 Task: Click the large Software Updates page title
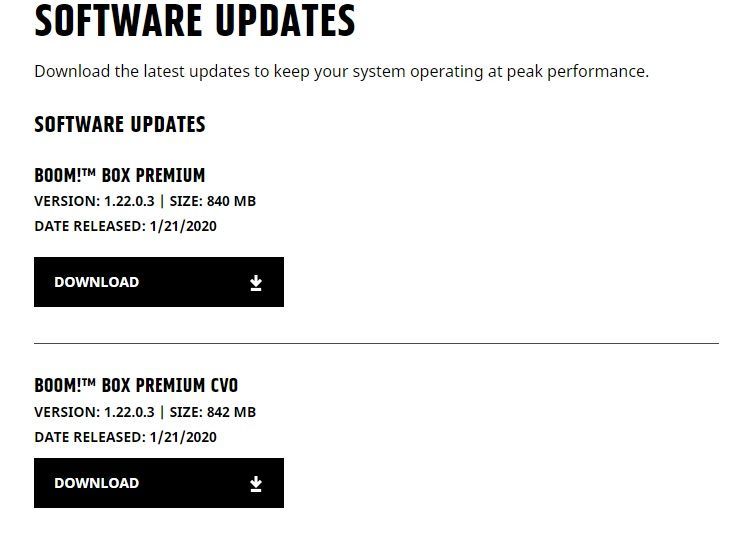[x=195, y=22]
